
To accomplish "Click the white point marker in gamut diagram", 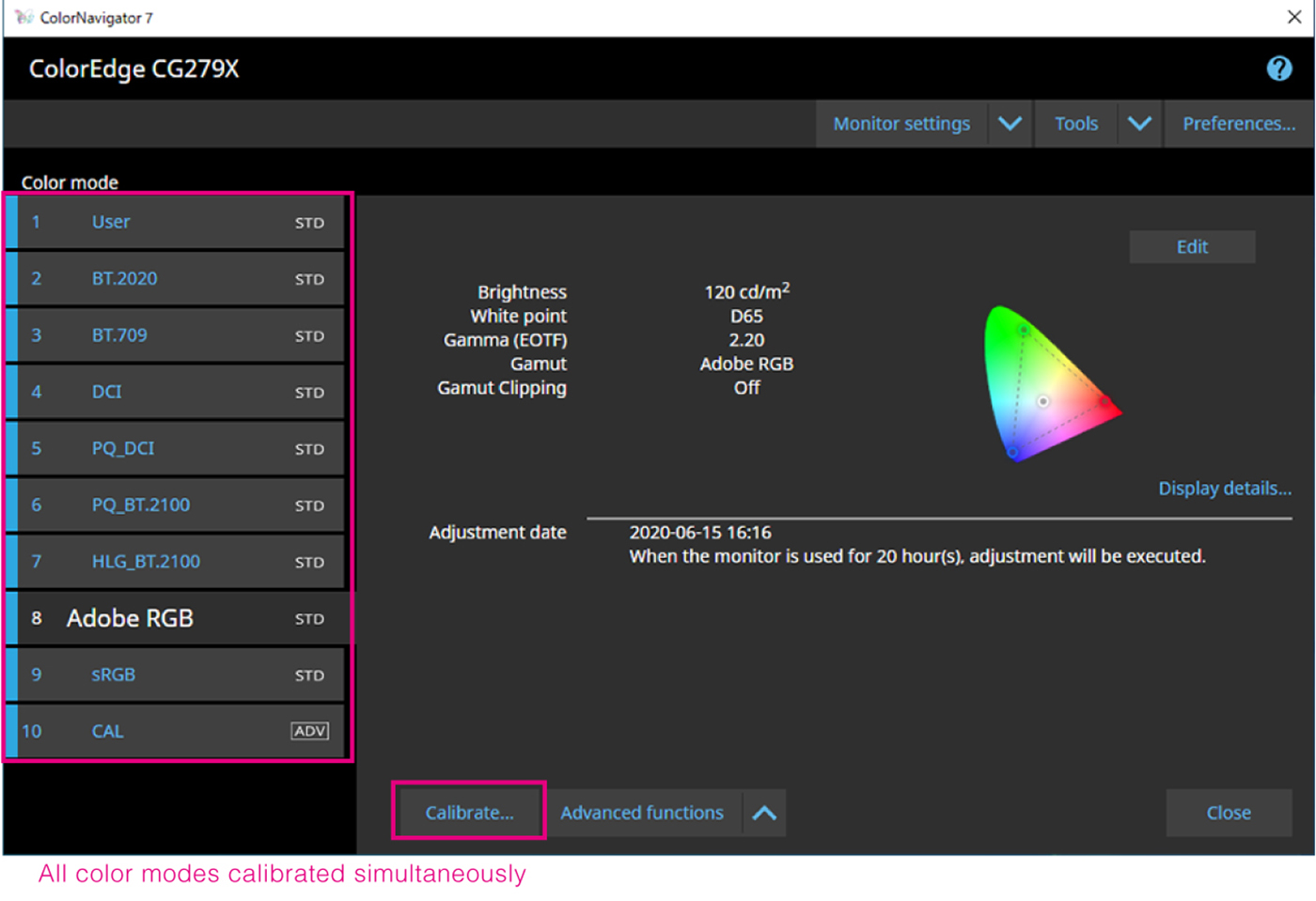I will tap(1042, 401).
